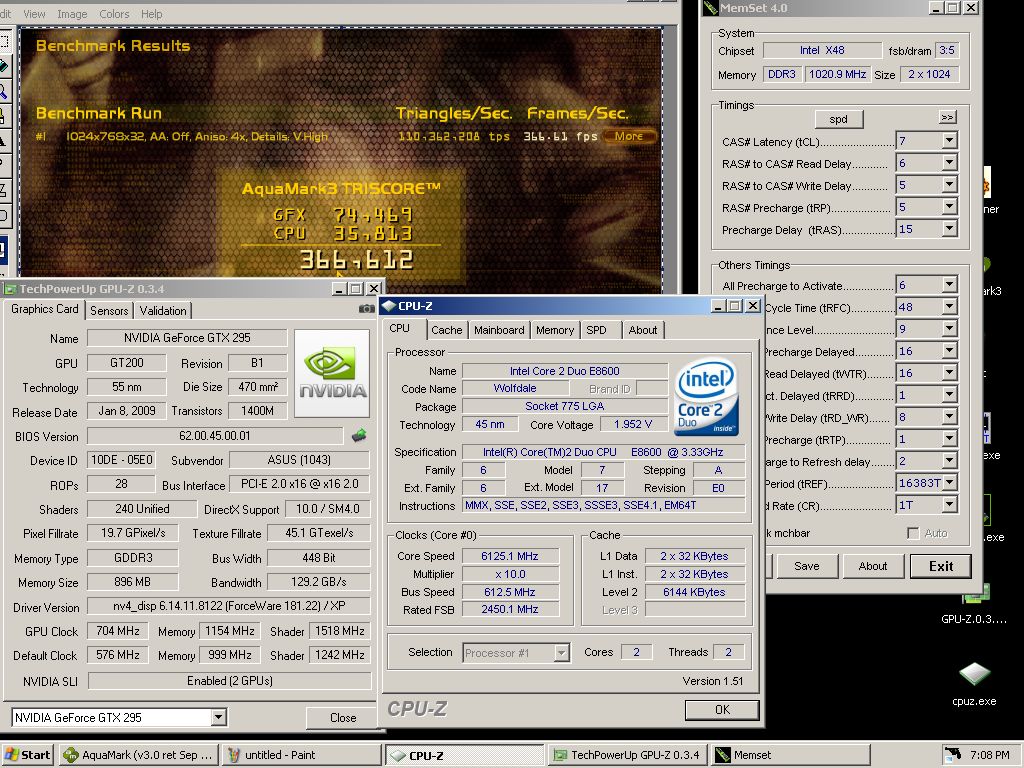This screenshot has height=768, width=1024.
Task: Open the Colors menu in Paint
Action: pos(114,14)
